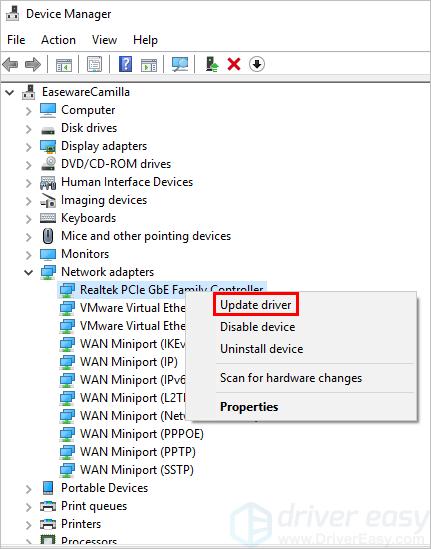The image size is (431, 549).
Task: Expand the Imaging devices category
Action: pos(29,201)
